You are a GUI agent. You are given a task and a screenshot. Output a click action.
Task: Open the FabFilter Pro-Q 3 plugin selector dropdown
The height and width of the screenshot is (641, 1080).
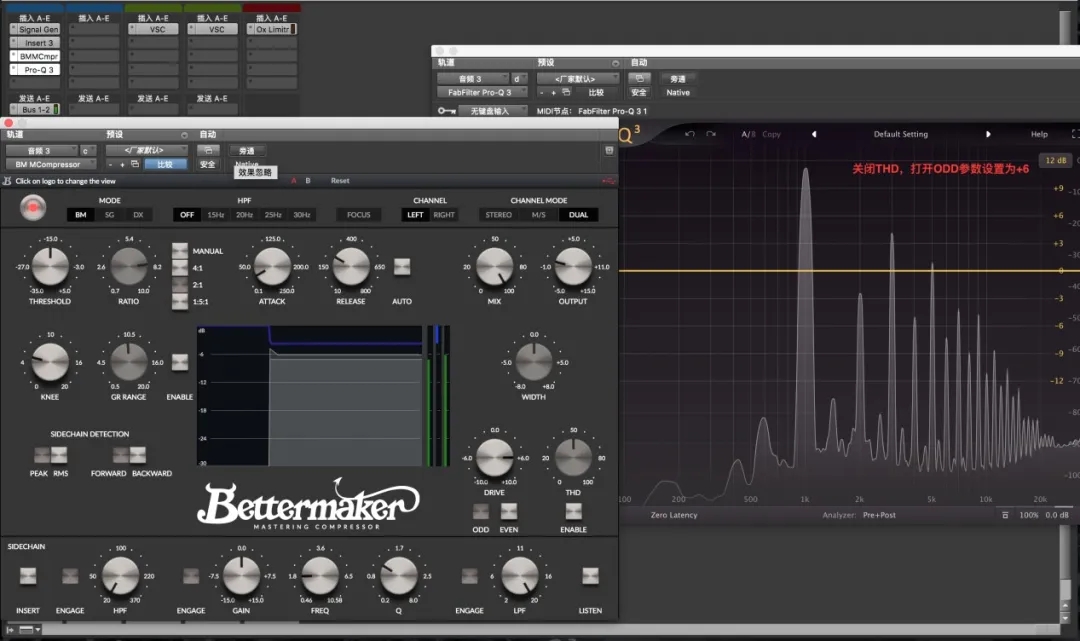pyautogui.click(x=479, y=92)
